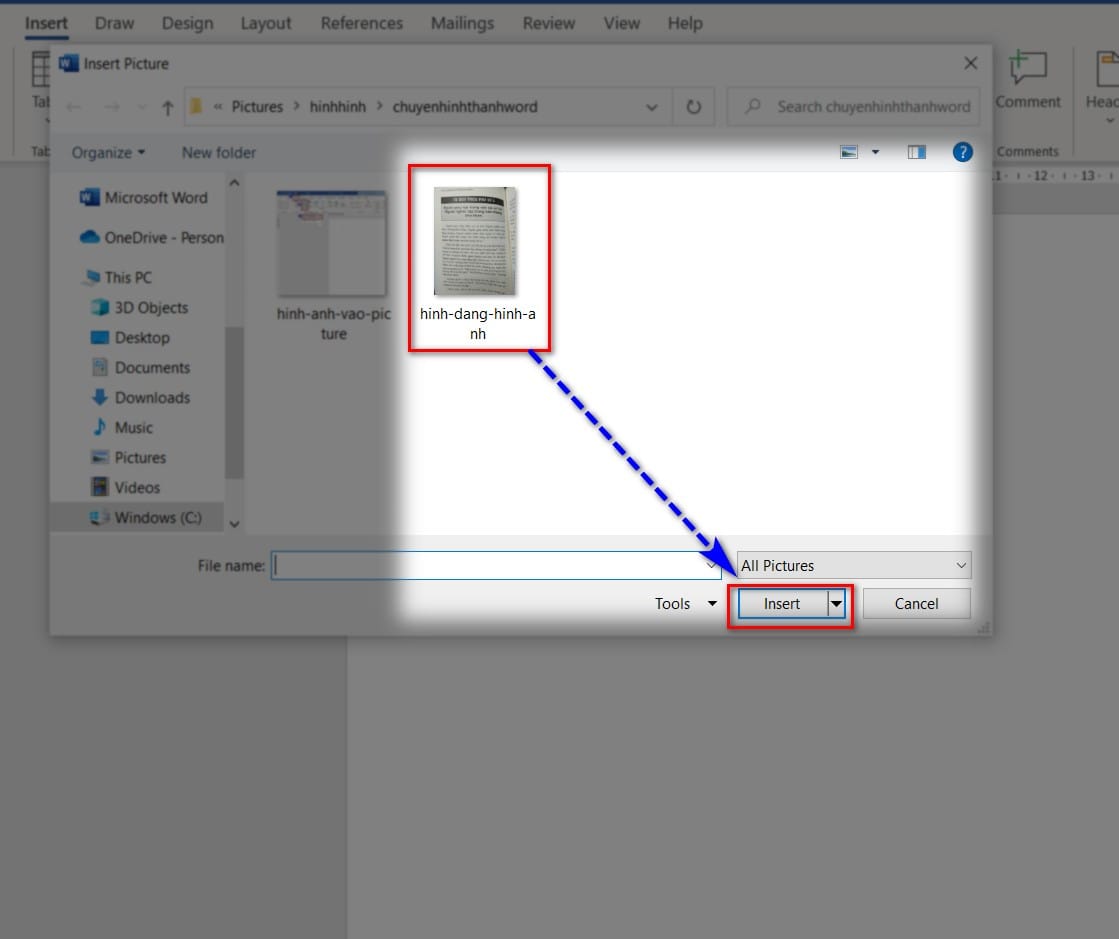This screenshot has height=939, width=1119.
Task: Open 3D Objects folder in sidebar
Action: [139, 308]
